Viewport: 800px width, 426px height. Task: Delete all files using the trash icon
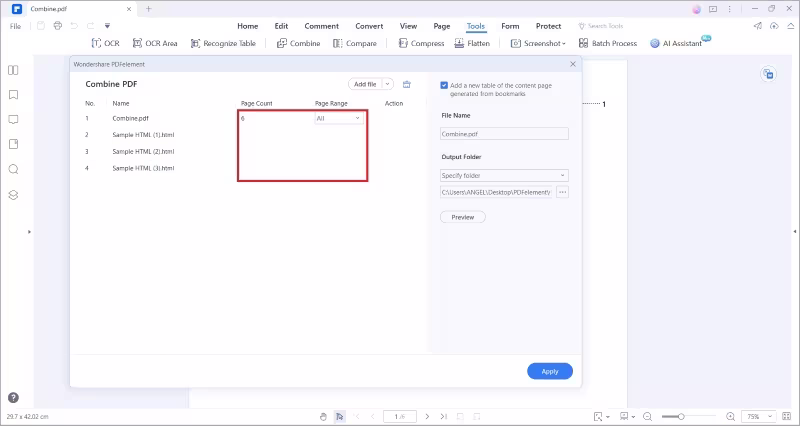pos(407,84)
